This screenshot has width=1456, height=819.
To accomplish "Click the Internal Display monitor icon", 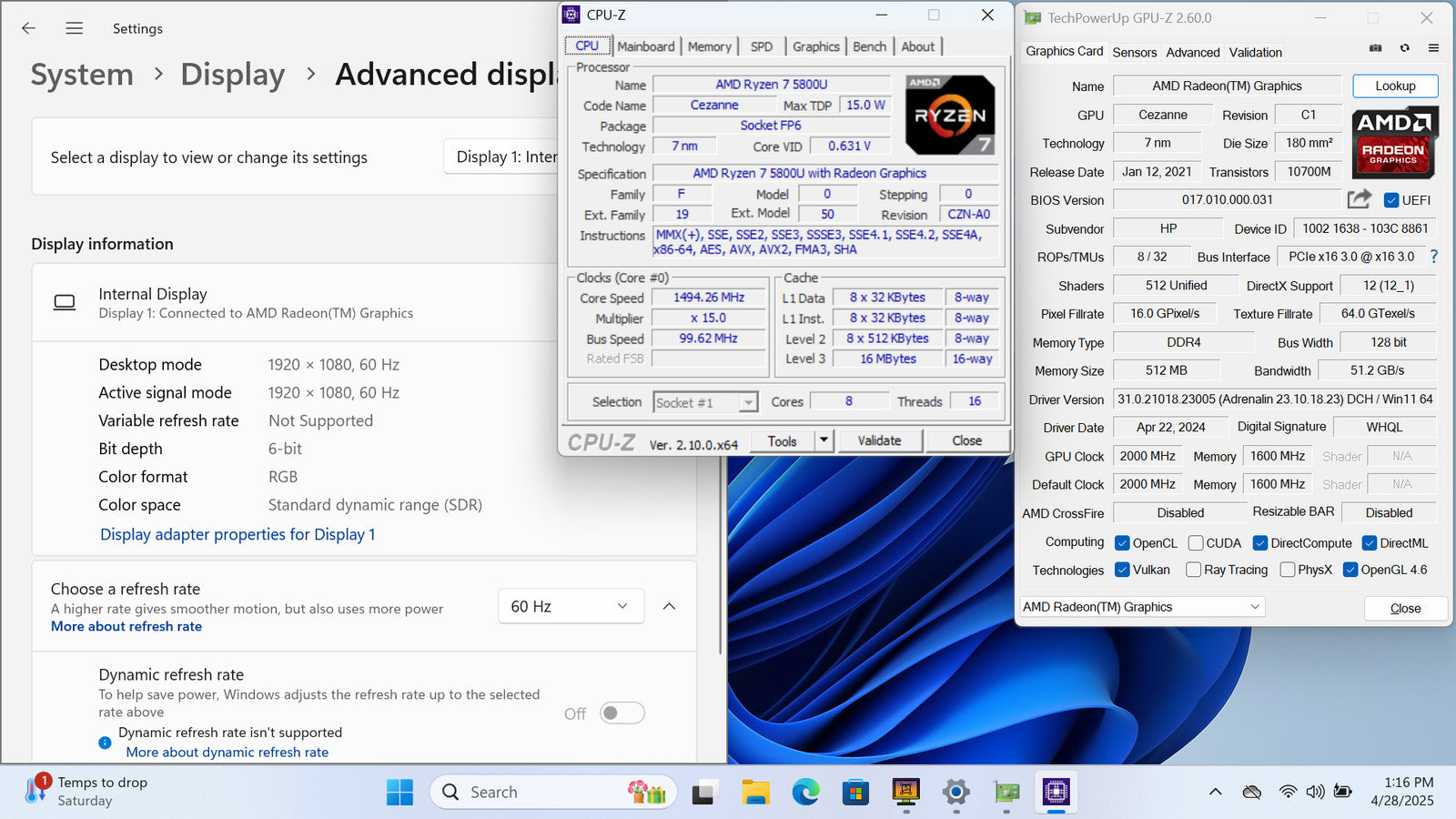I will coord(65,302).
